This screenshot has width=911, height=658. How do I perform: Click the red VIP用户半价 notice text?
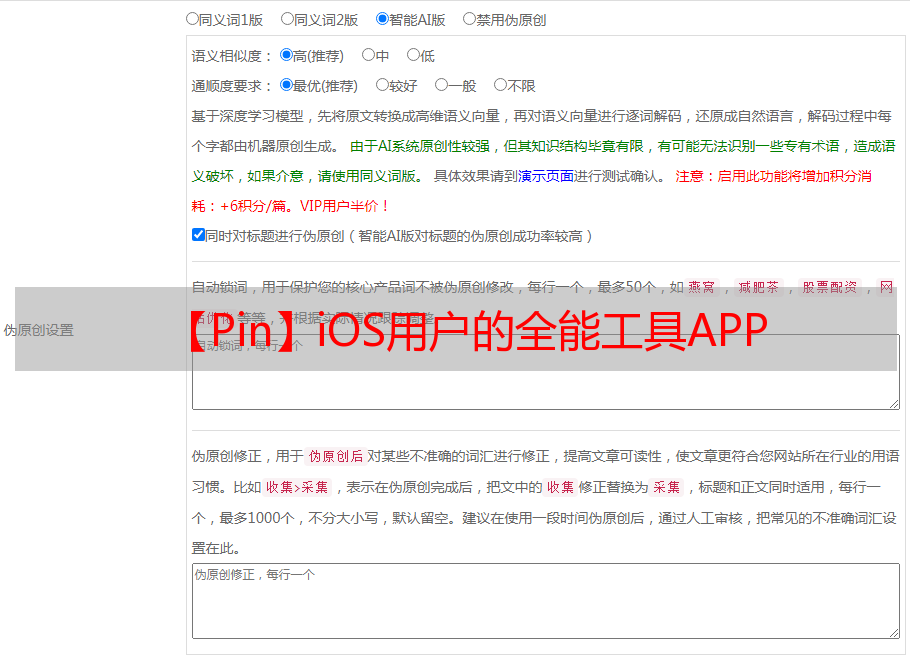(x=344, y=206)
